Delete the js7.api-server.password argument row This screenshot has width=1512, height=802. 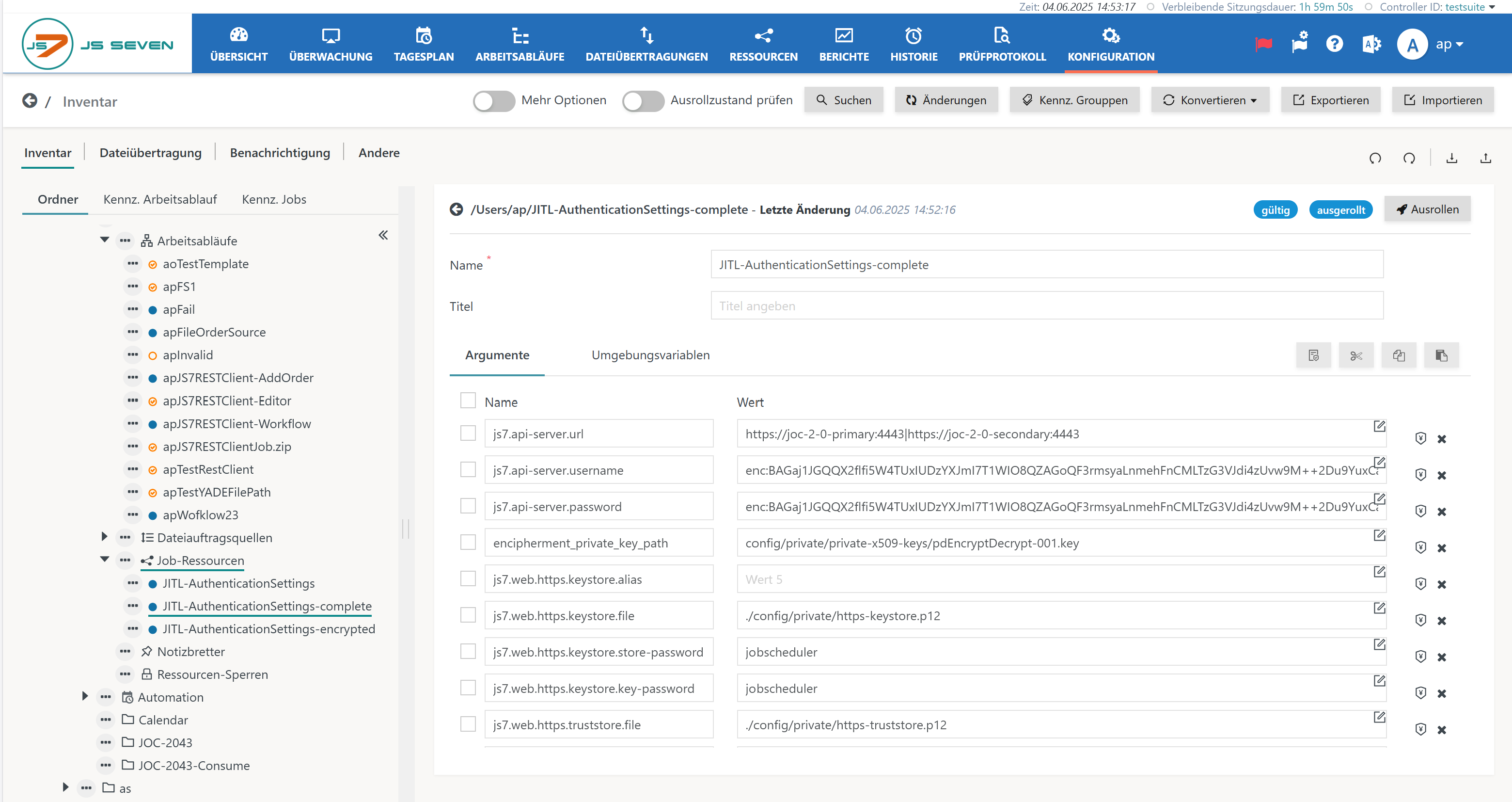point(1442,512)
